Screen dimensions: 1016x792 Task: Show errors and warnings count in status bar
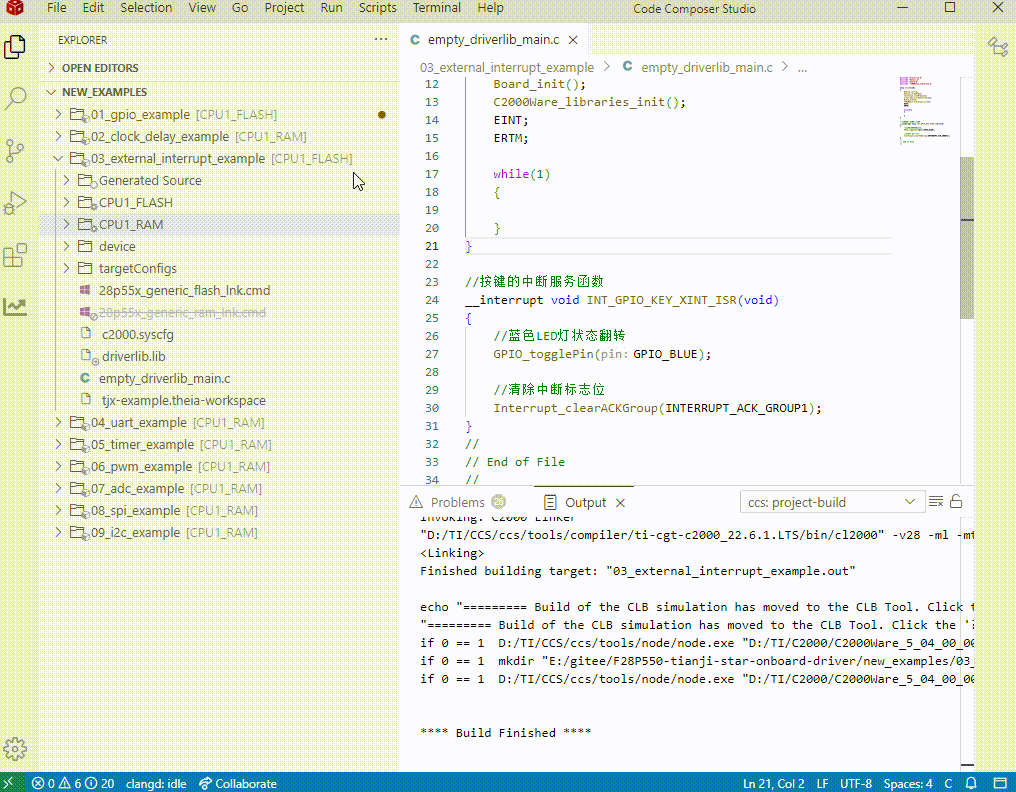[73, 783]
